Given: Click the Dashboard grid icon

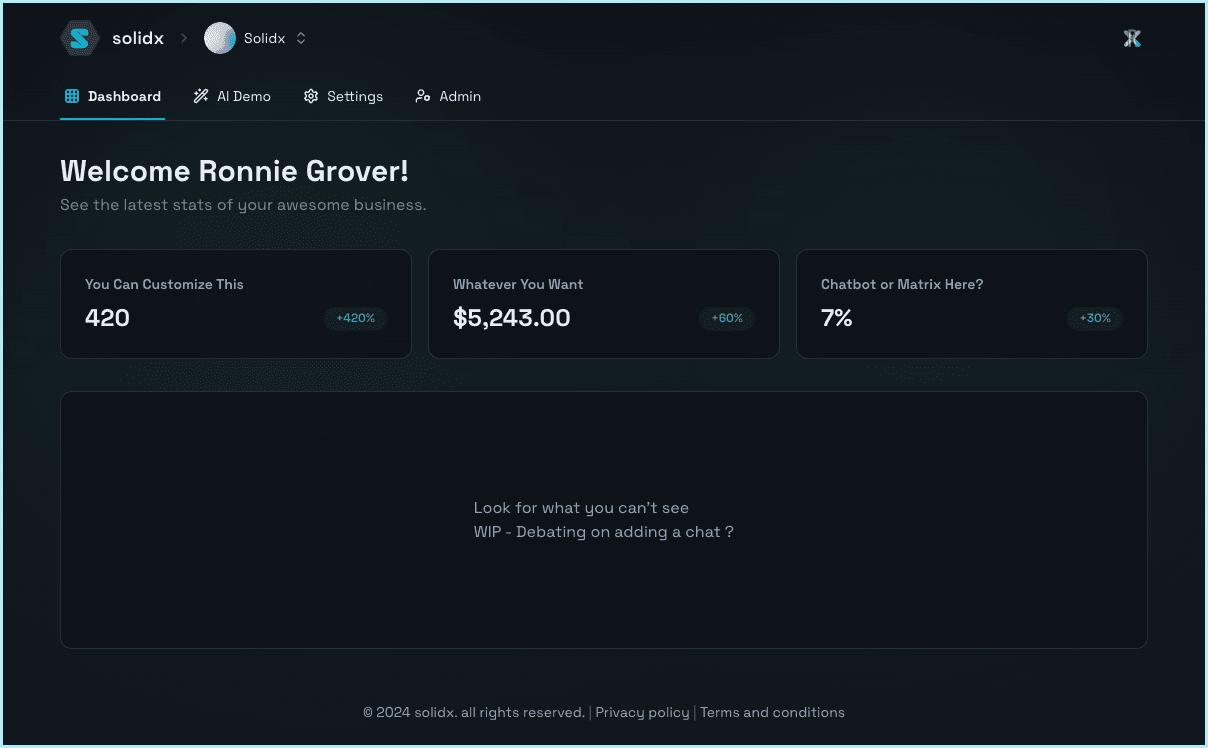Looking at the screenshot, I should 72,97.
